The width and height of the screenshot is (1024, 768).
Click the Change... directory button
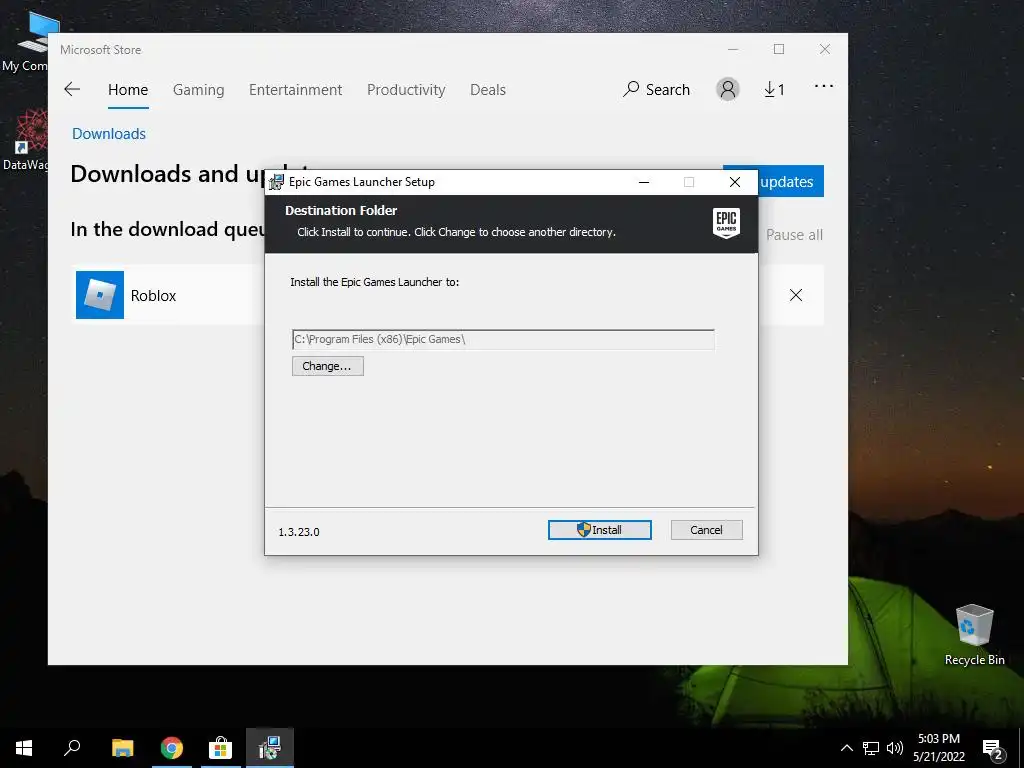[327, 366]
